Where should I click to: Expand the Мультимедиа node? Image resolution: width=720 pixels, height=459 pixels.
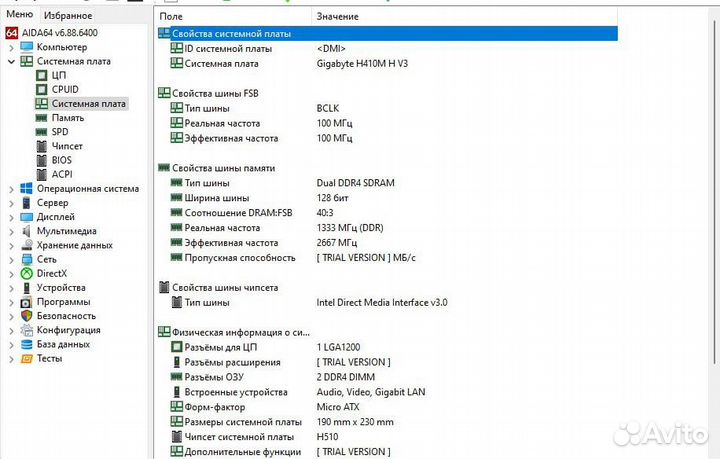coord(11,232)
